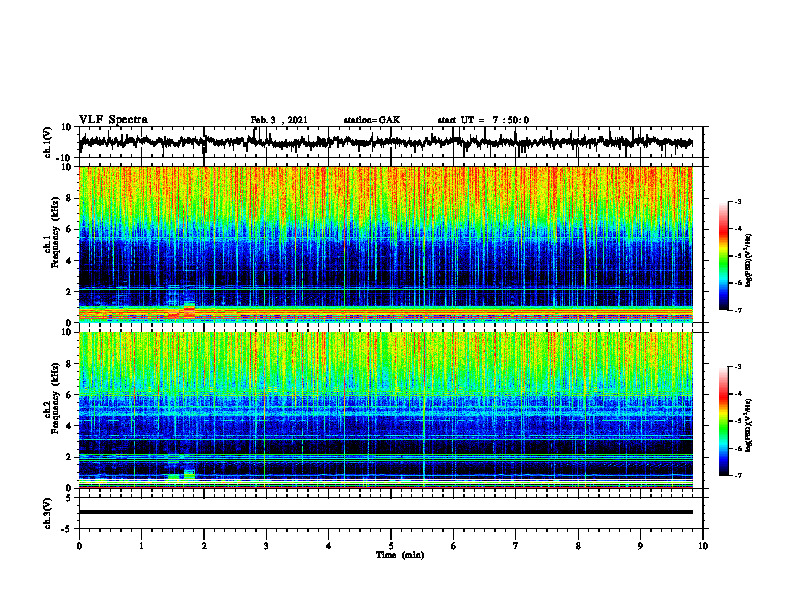Click the ch.1 frequency tick label "4"
The width and height of the screenshot is (792, 612).
coord(69,260)
